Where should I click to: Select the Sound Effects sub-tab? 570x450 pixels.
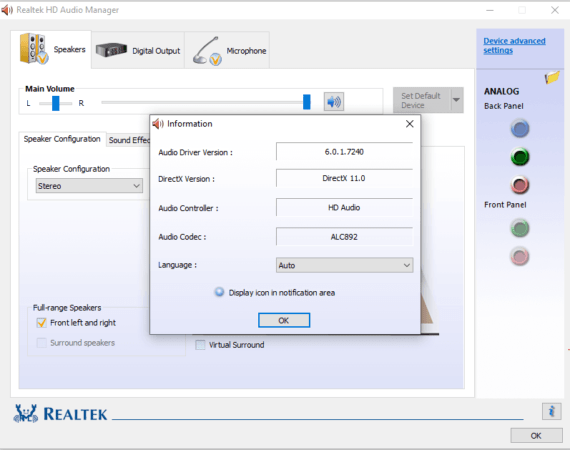click(x=128, y=140)
